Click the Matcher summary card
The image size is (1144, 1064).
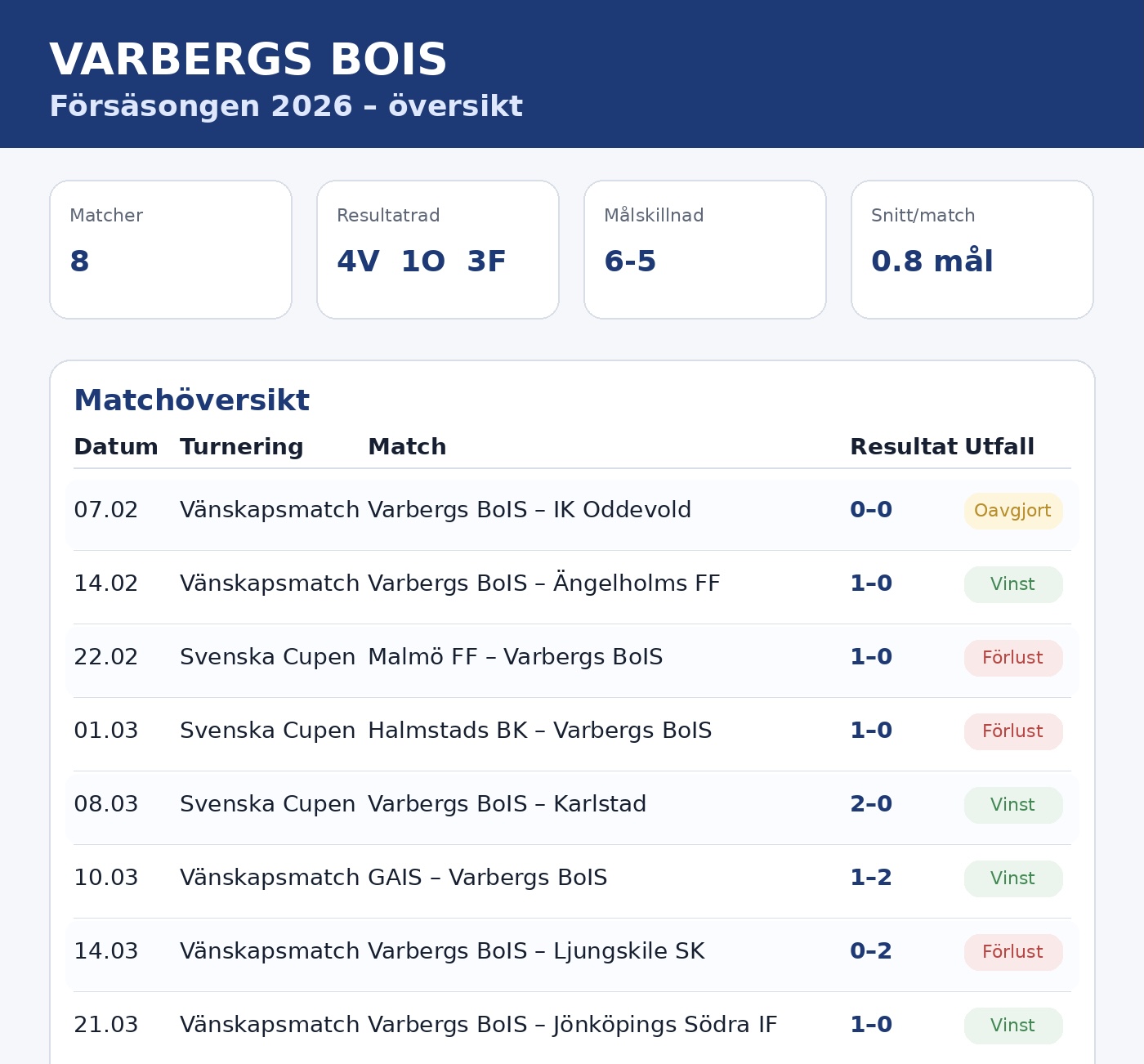click(x=171, y=249)
